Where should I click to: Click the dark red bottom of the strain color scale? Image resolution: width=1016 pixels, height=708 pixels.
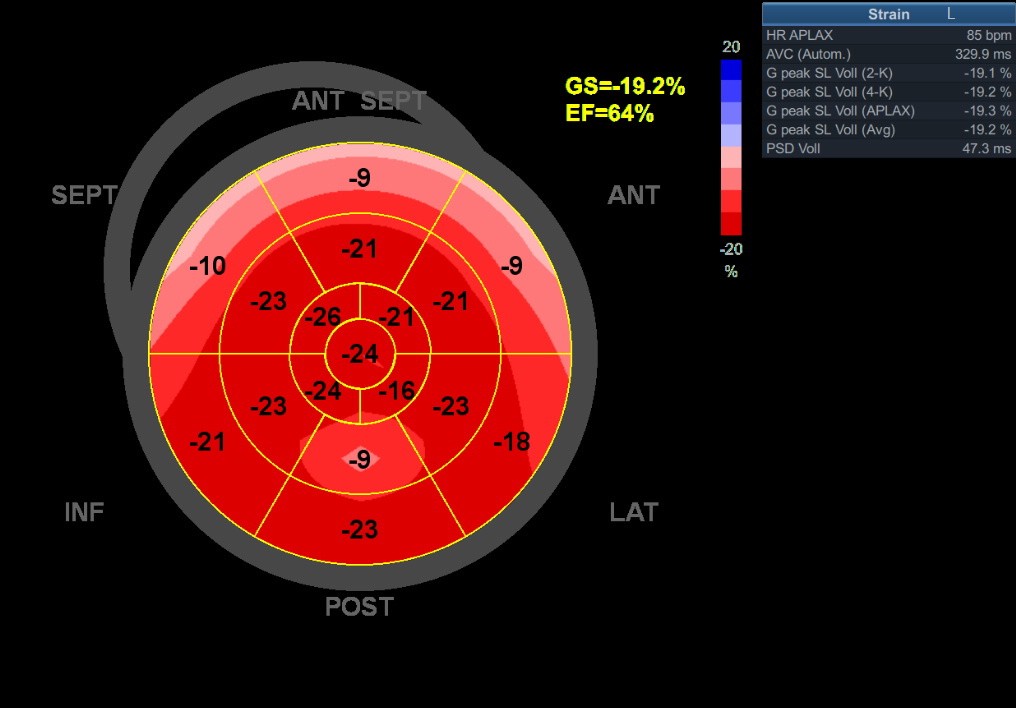(731, 223)
